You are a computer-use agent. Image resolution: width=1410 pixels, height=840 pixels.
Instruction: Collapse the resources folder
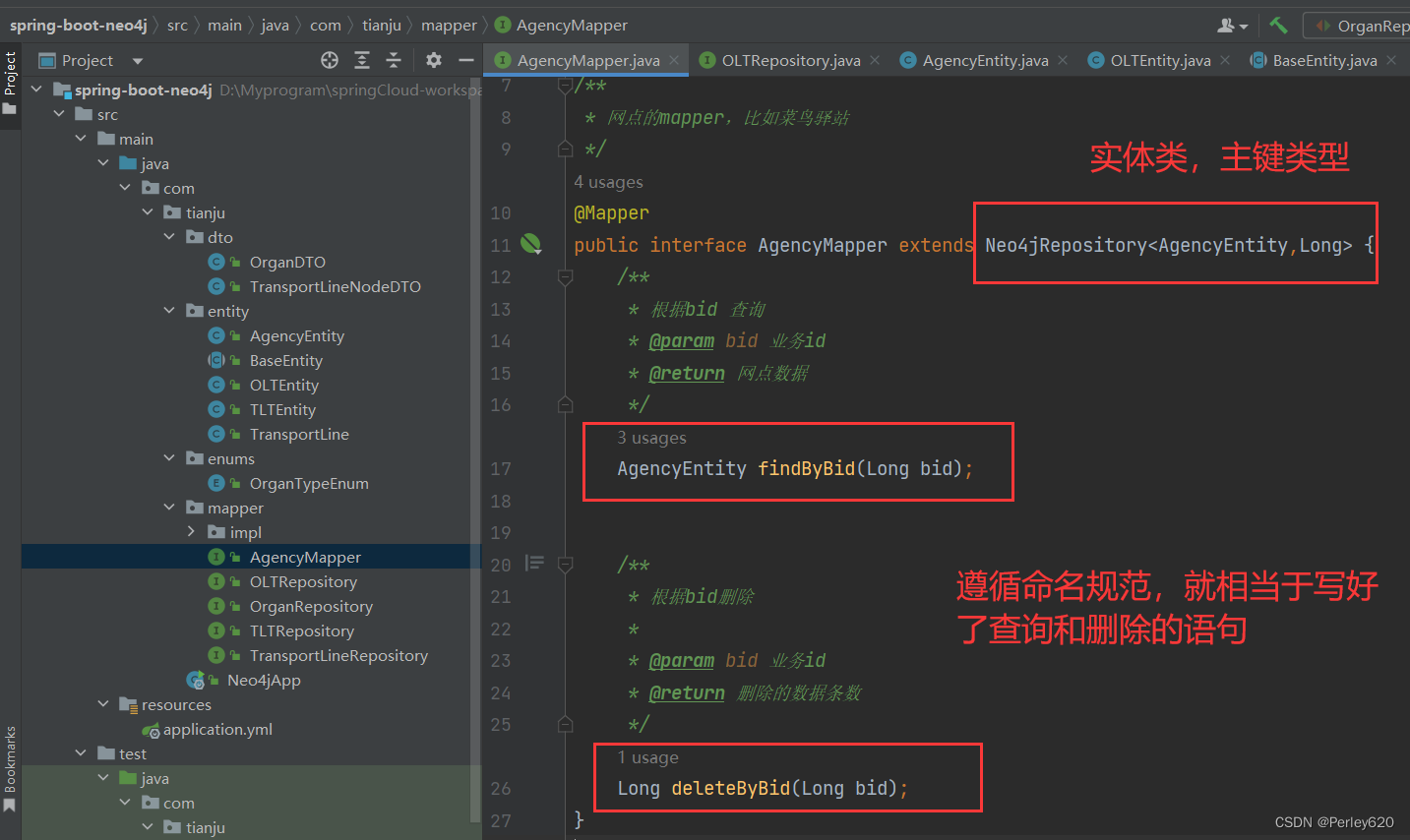(x=103, y=704)
